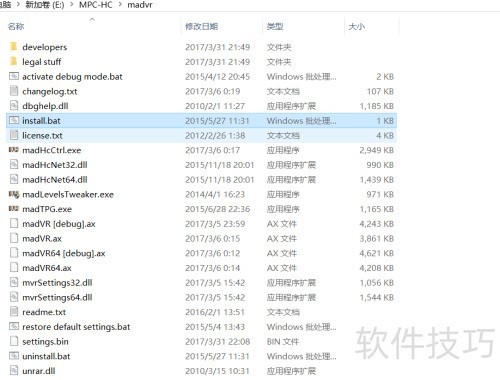
Task: Click the madHcNet32.dll file icon
Action: (14, 164)
